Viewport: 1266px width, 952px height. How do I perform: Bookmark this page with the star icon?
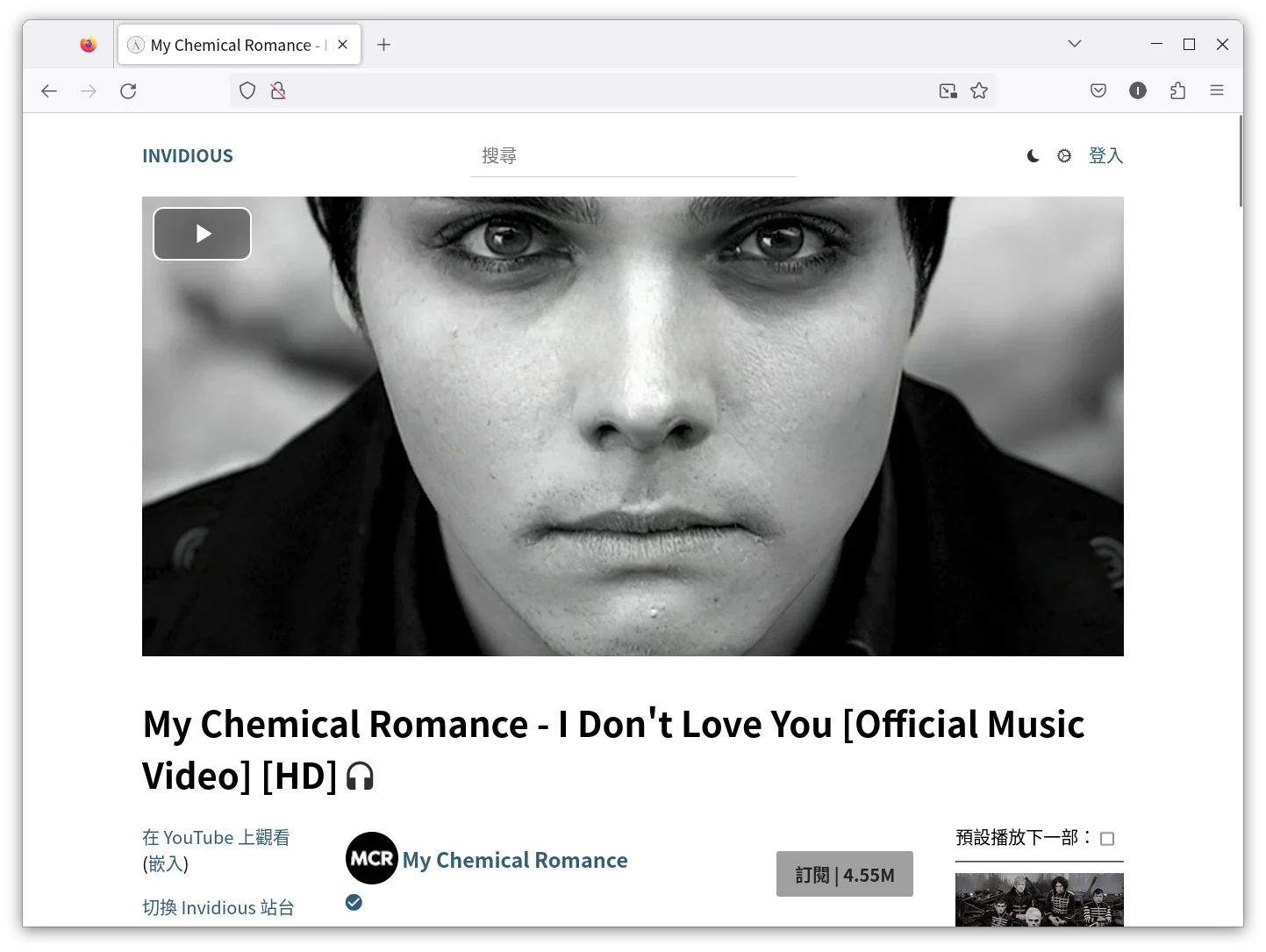[979, 91]
